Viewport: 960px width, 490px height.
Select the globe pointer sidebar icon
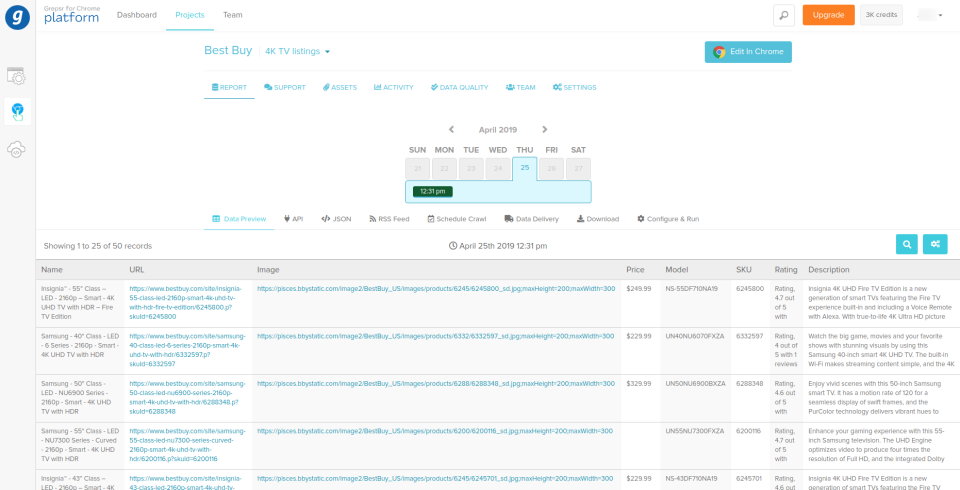coord(17,111)
